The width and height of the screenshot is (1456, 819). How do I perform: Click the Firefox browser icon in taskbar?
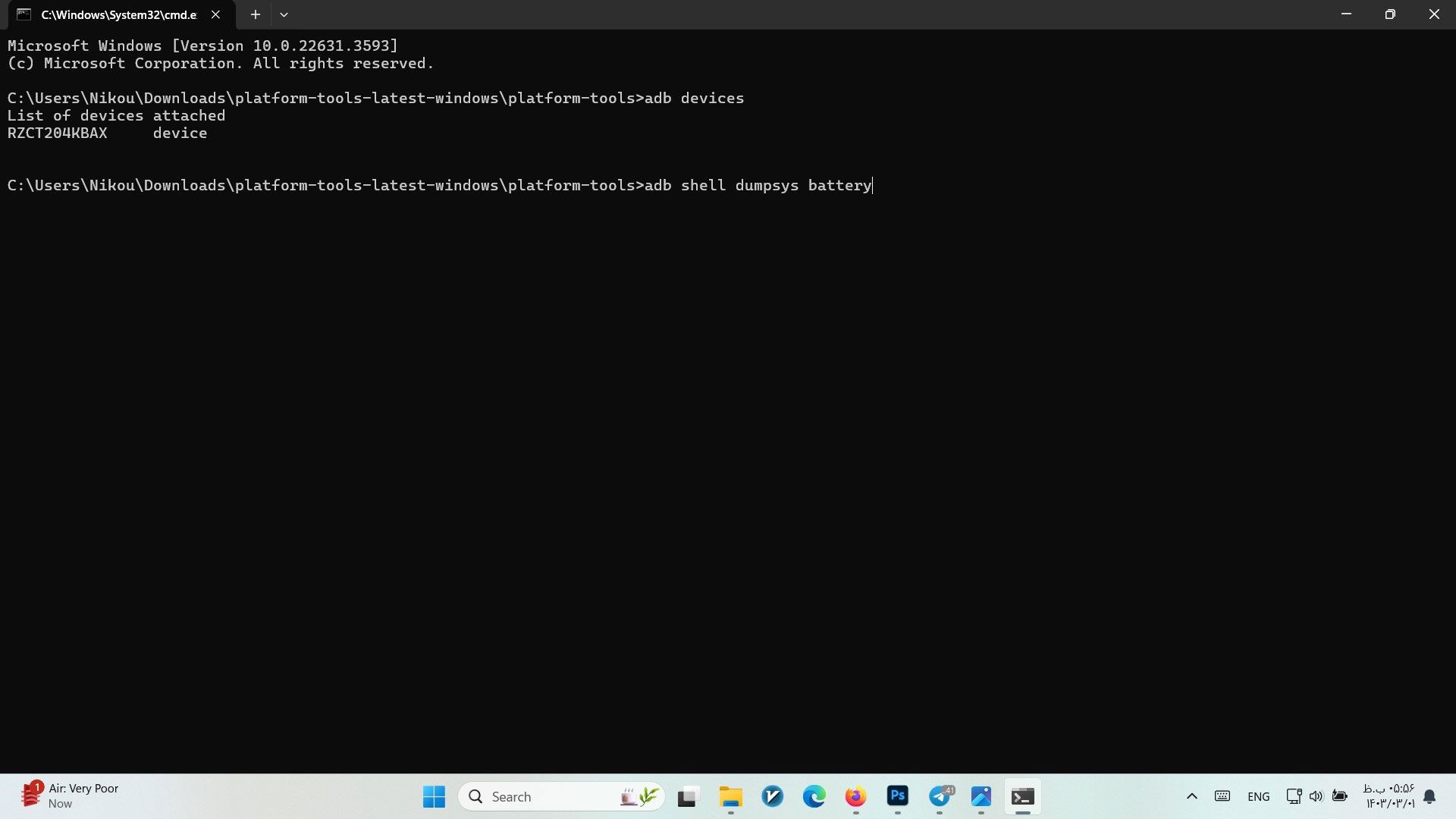click(x=855, y=796)
